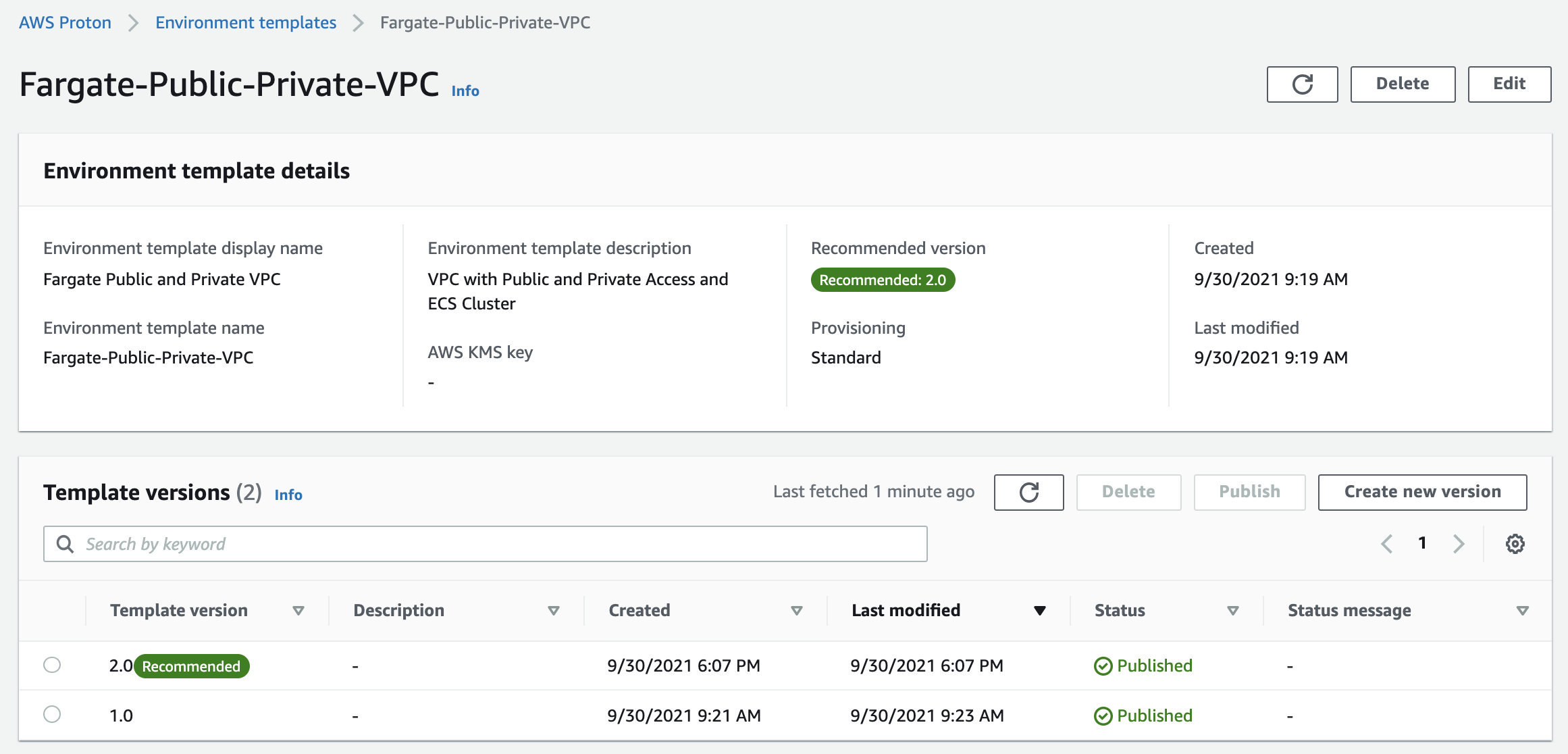1568x754 pixels.
Task: Click Recommended badge in version 2.0 row
Action: [192, 666]
